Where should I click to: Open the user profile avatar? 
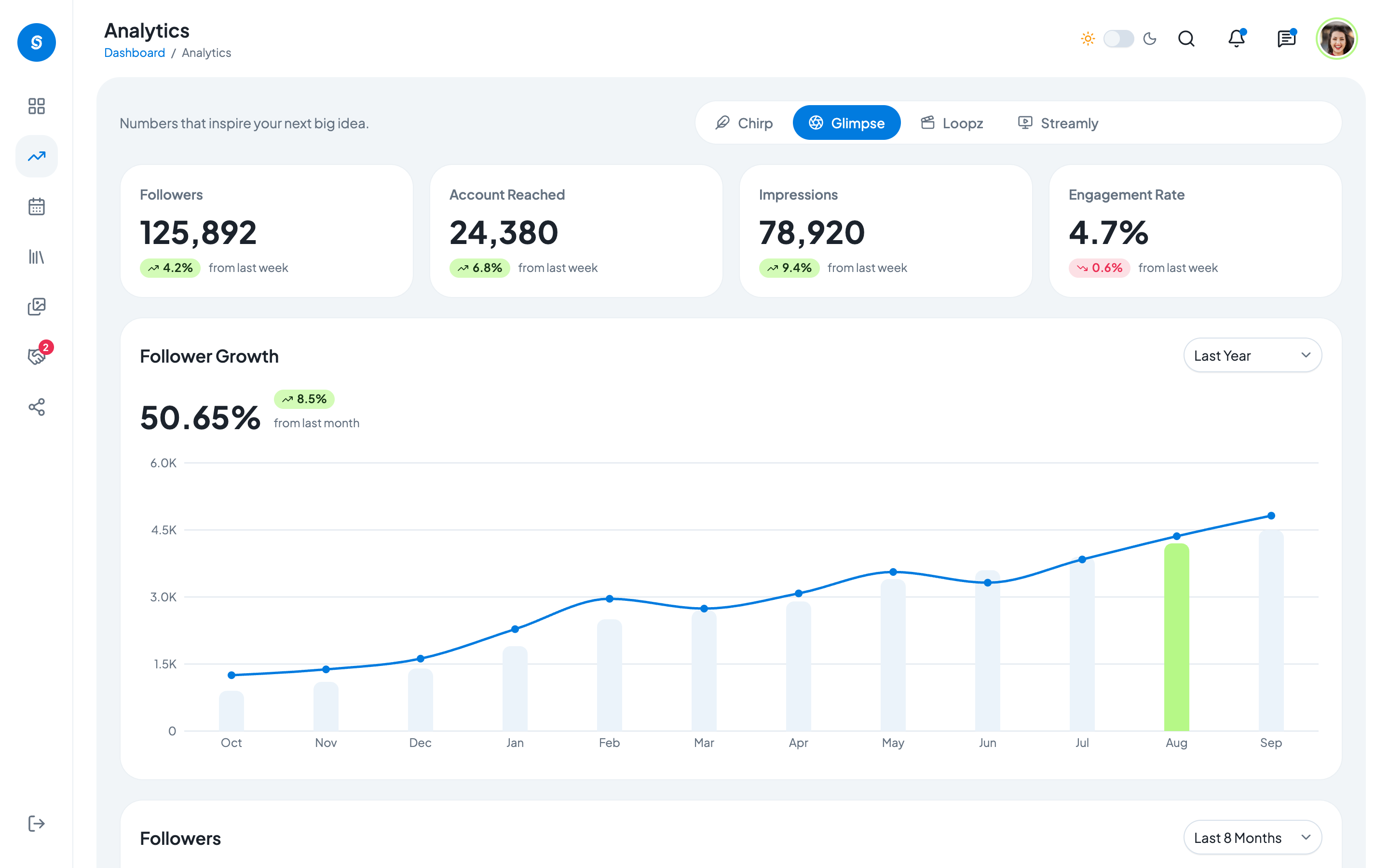pyautogui.click(x=1336, y=39)
